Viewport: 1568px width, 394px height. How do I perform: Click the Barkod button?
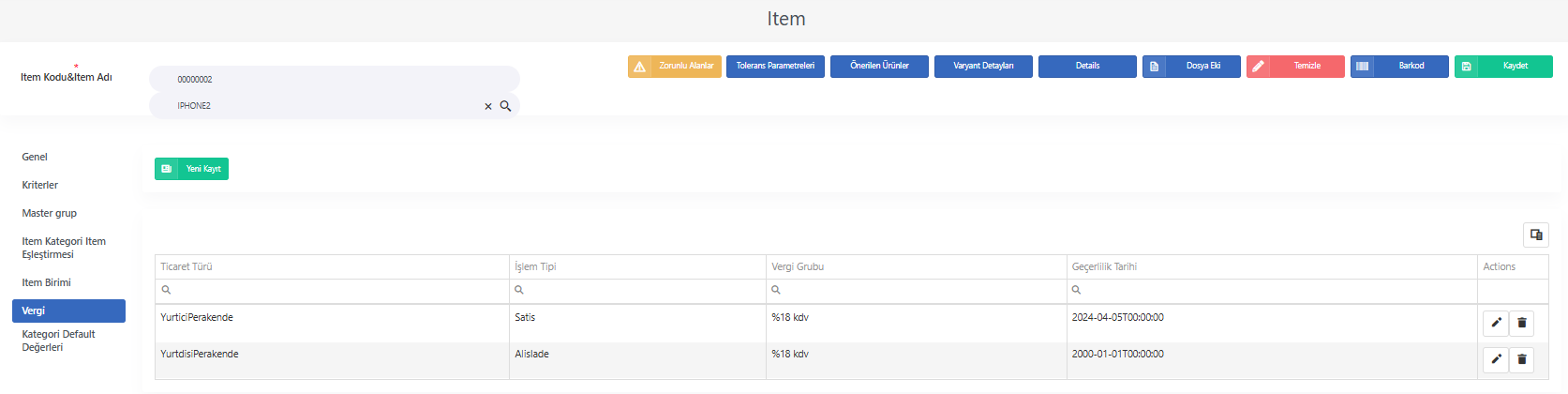pyautogui.click(x=1399, y=67)
